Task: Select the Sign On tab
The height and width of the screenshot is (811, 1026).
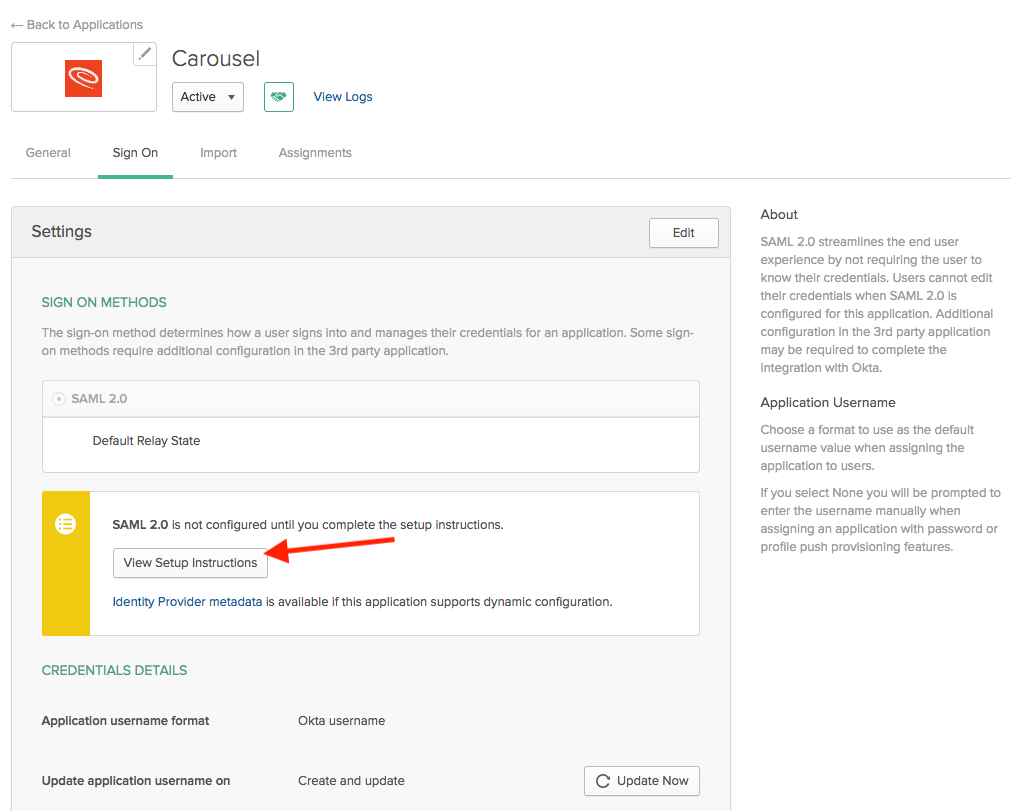Action: point(135,153)
